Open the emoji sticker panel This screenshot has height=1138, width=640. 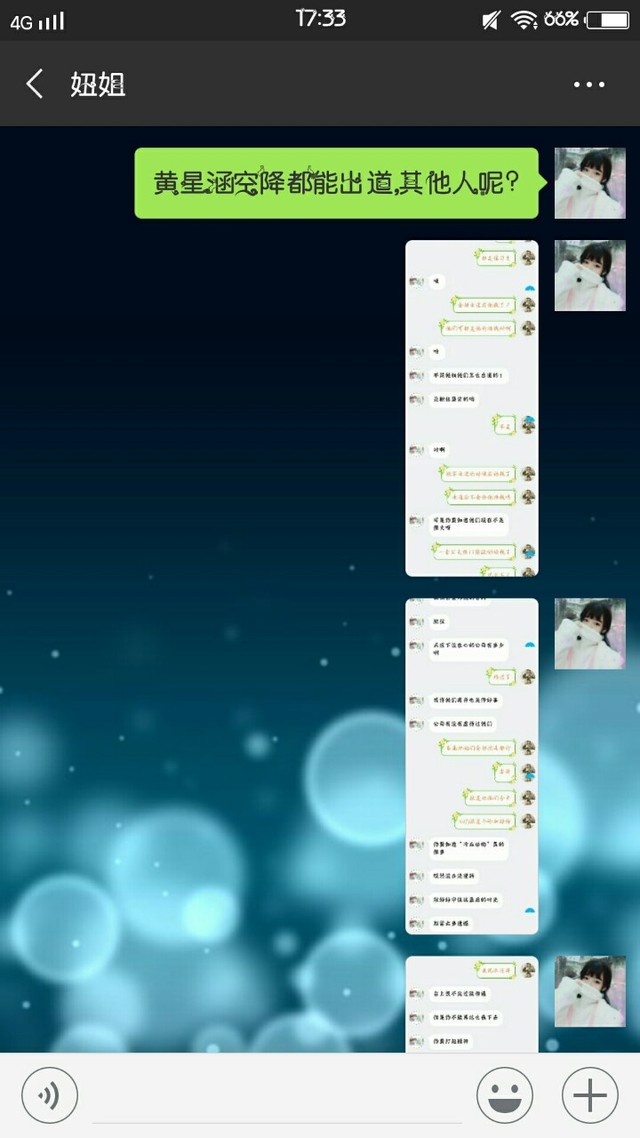(505, 1096)
